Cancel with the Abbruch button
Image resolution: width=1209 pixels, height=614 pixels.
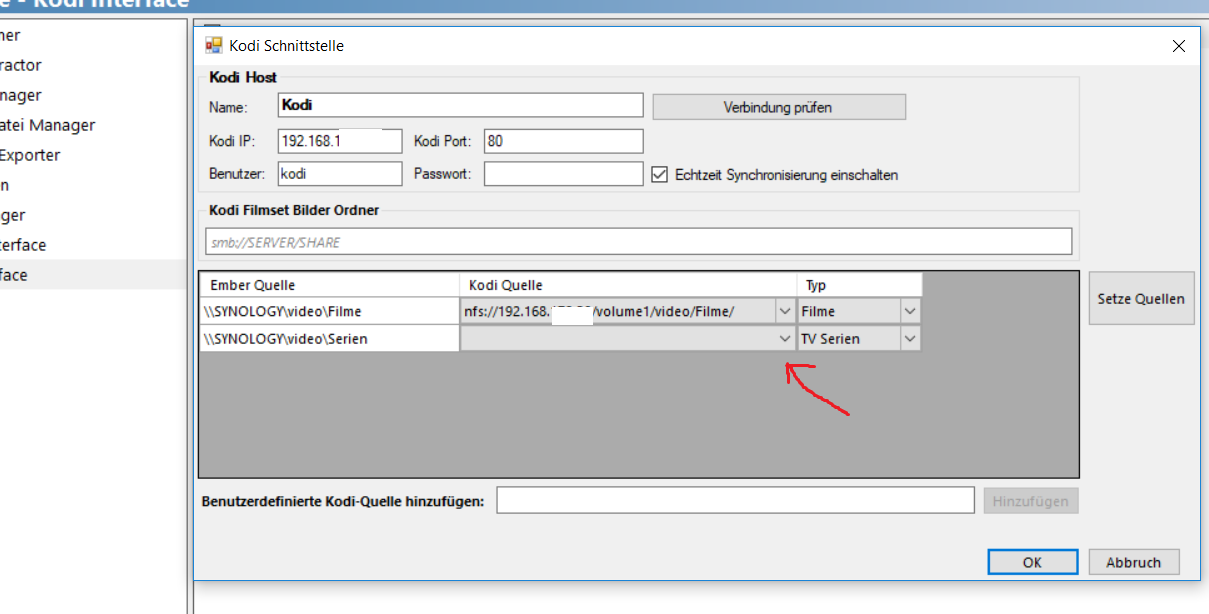pyautogui.click(x=1134, y=562)
